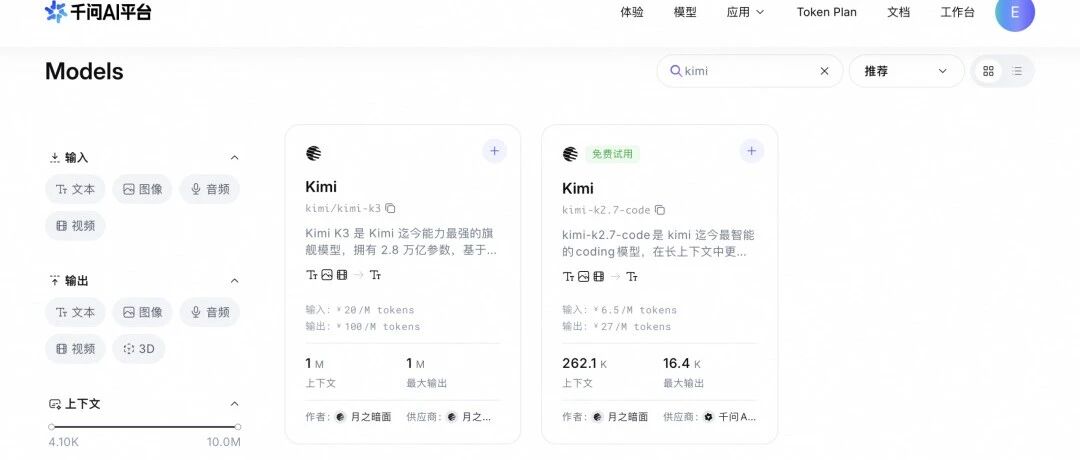Click provider icon on kimi-k3 card

pyautogui.click(x=452, y=417)
